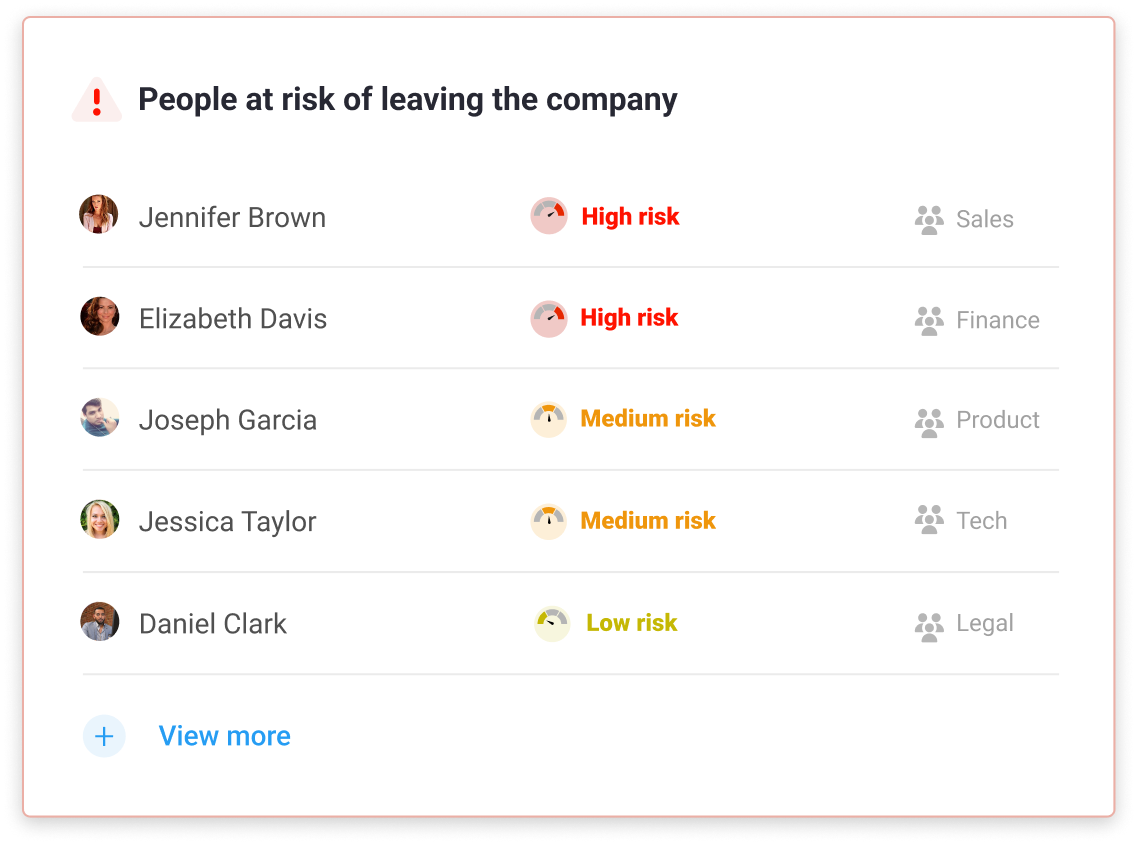Click Daniel Clark's low risk gauge icon
This screenshot has height=844, width=1136.
(x=552, y=624)
